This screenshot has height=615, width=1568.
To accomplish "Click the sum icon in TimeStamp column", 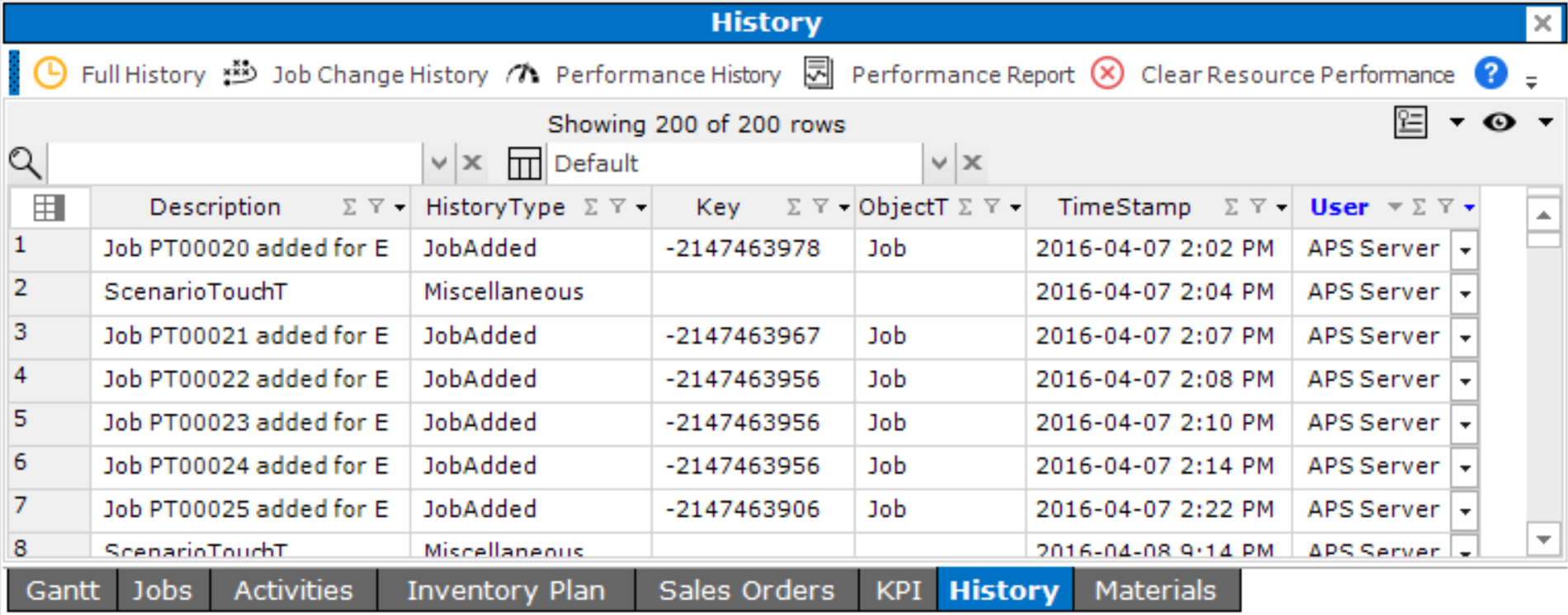I will [1230, 207].
